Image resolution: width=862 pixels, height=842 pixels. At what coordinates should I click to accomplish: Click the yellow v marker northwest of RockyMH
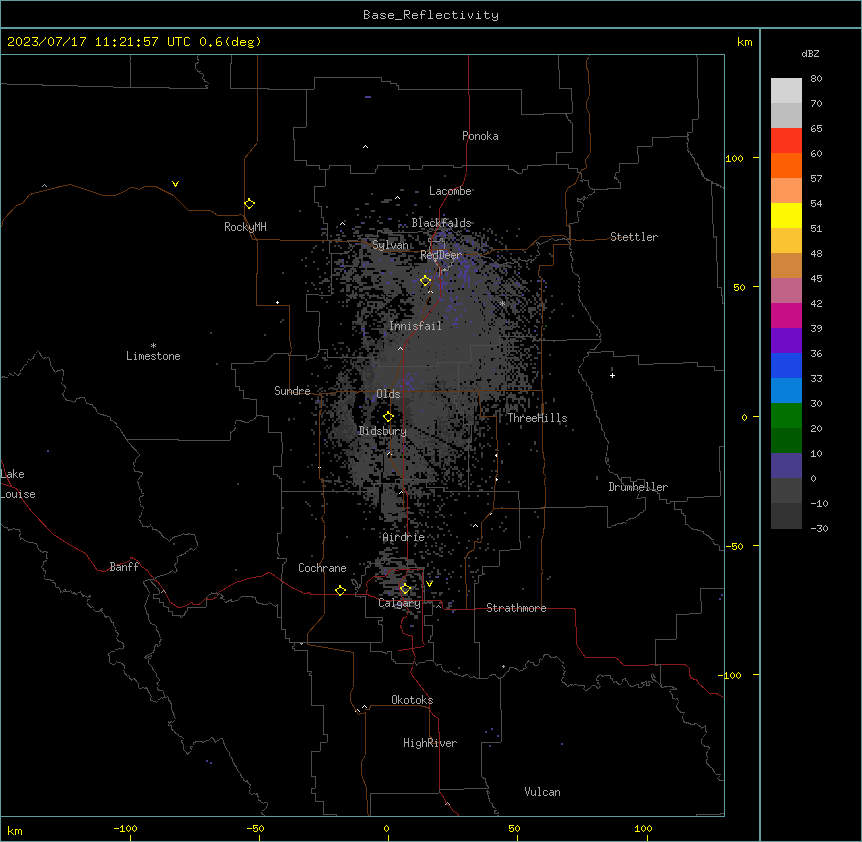tap(175, 184)
